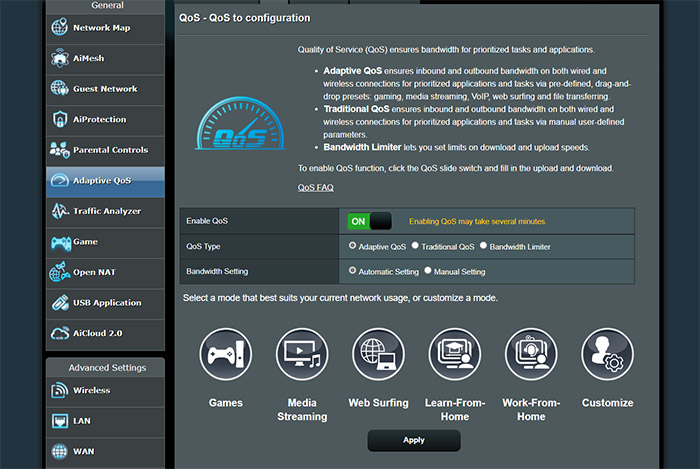The width and height of the screenshot is (700, 469).
Task: Open the Parental Controls menu label
Action: click(x=110, y=150)
